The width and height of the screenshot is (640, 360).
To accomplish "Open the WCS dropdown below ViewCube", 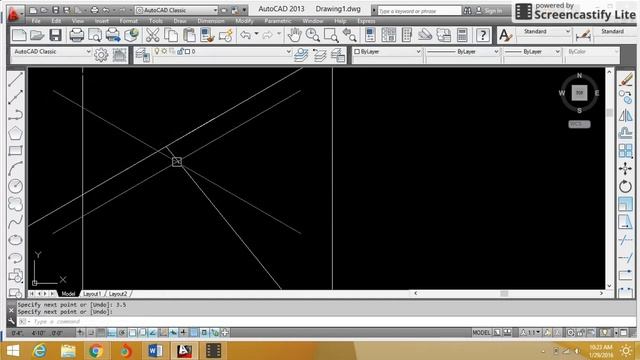I will pyautogui.click(x=579, y=124).
